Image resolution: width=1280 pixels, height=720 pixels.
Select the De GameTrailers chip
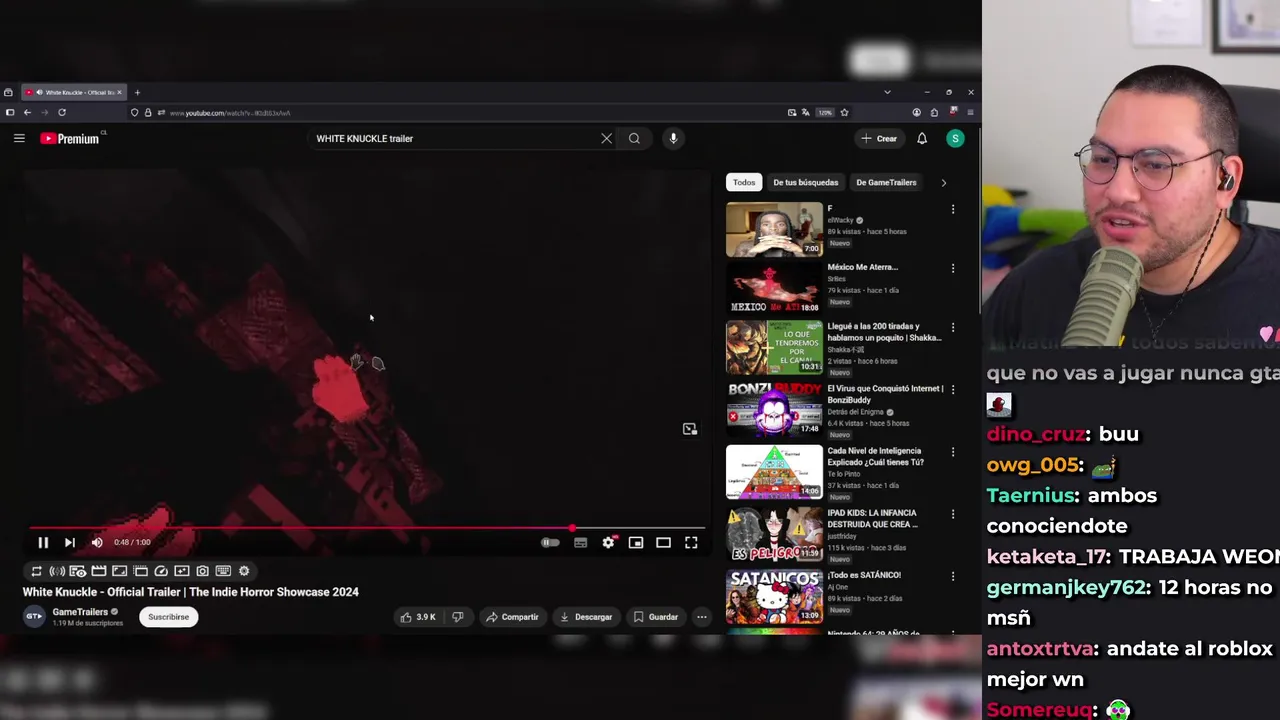(886, 183)
